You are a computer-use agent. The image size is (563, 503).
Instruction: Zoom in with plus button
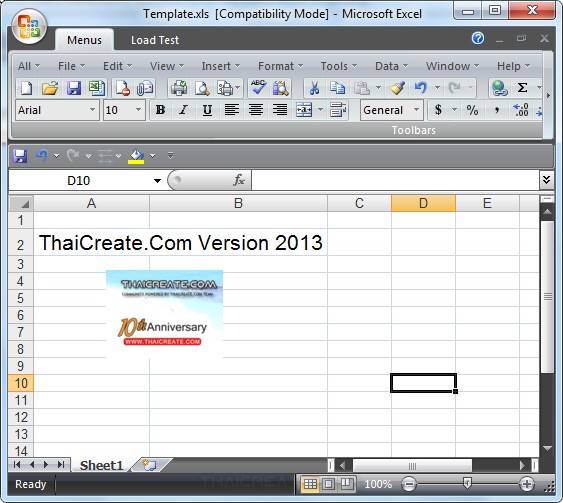pyautogui.click(x=527, y=484)
